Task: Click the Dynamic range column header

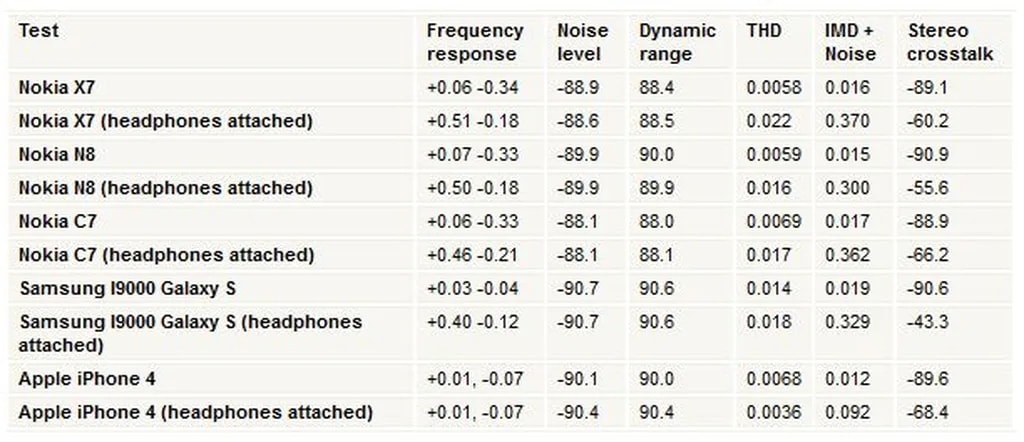Action: [x=677, y=42]
